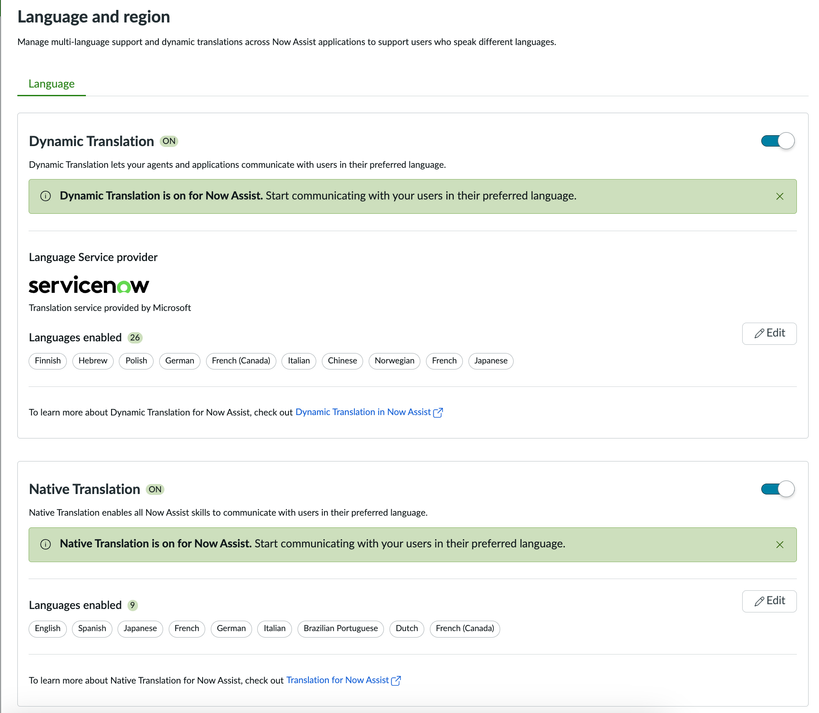The height and width of the screenshot is (713, 819).
Task: Click the ServiceNow logo
Action: (x=89, y=285)
